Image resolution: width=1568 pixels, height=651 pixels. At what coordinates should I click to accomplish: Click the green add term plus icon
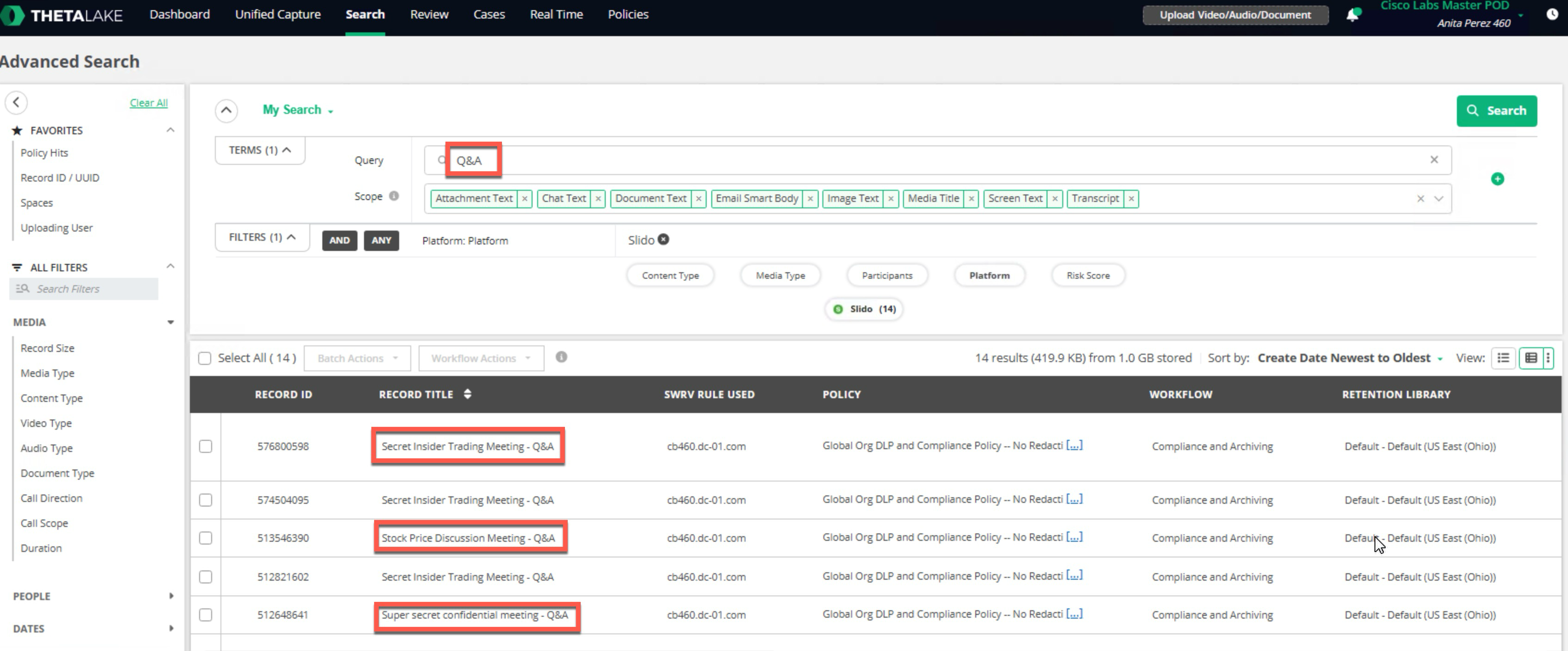pos(1498,179)
